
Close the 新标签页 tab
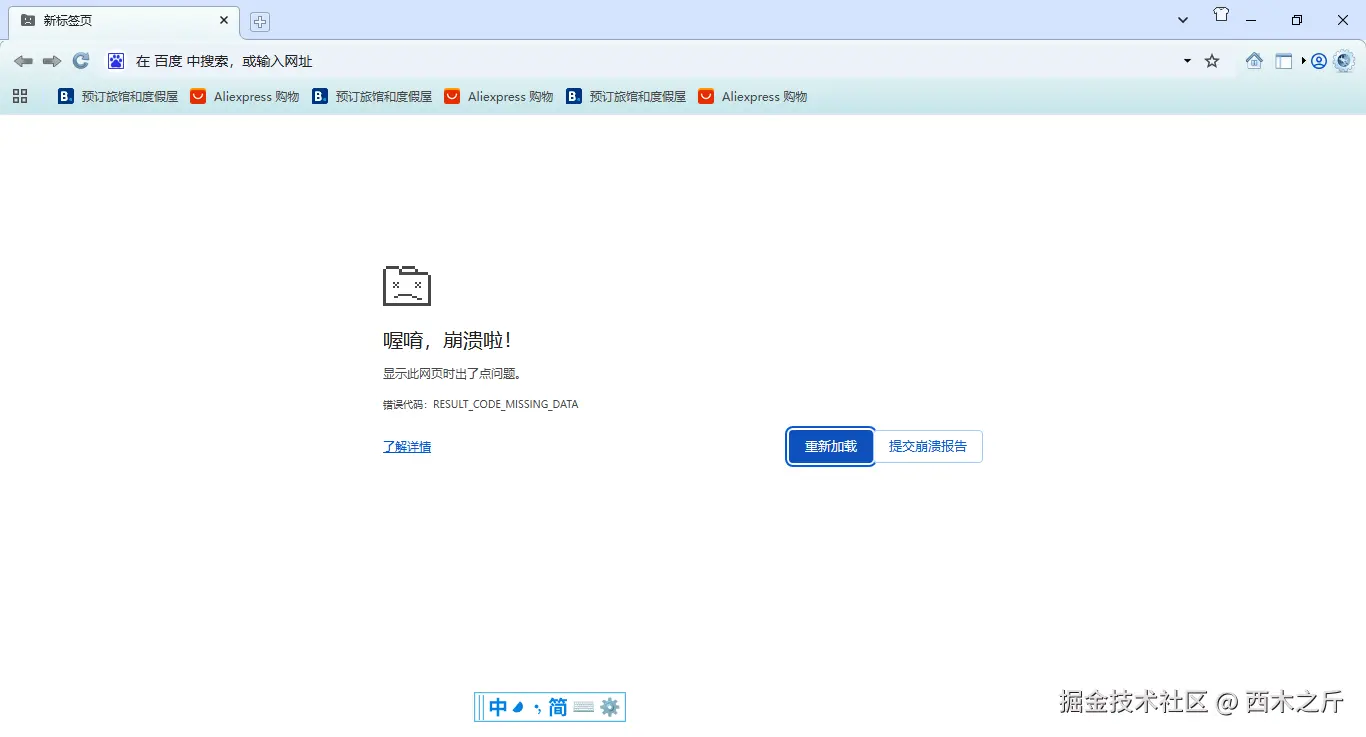click(x=224, y=20)
